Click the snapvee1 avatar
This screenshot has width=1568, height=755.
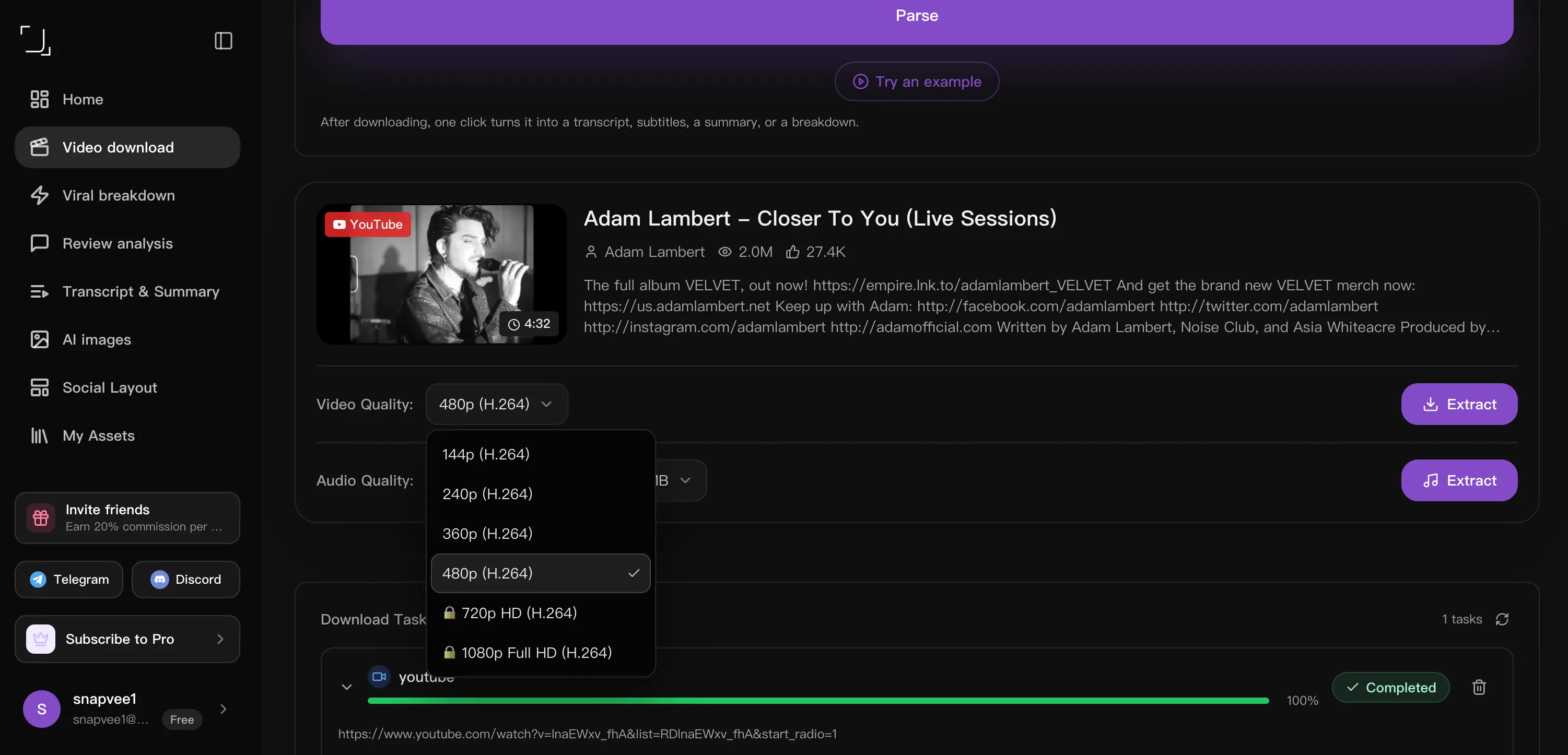click(x=41, y=709)
